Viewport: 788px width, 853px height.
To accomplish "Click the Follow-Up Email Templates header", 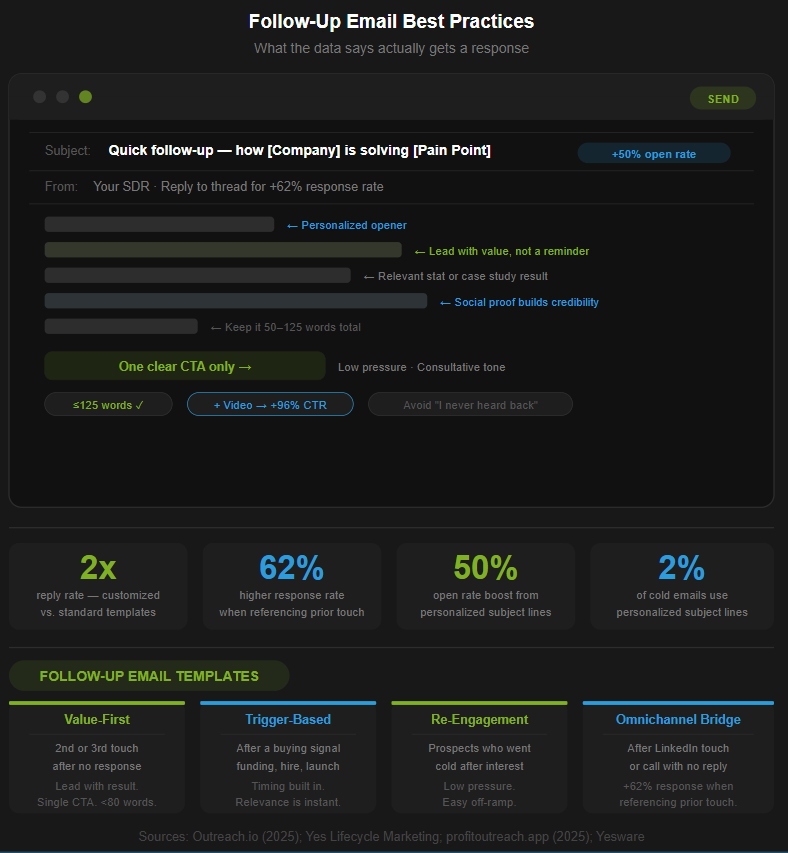I will click(149, 676).
